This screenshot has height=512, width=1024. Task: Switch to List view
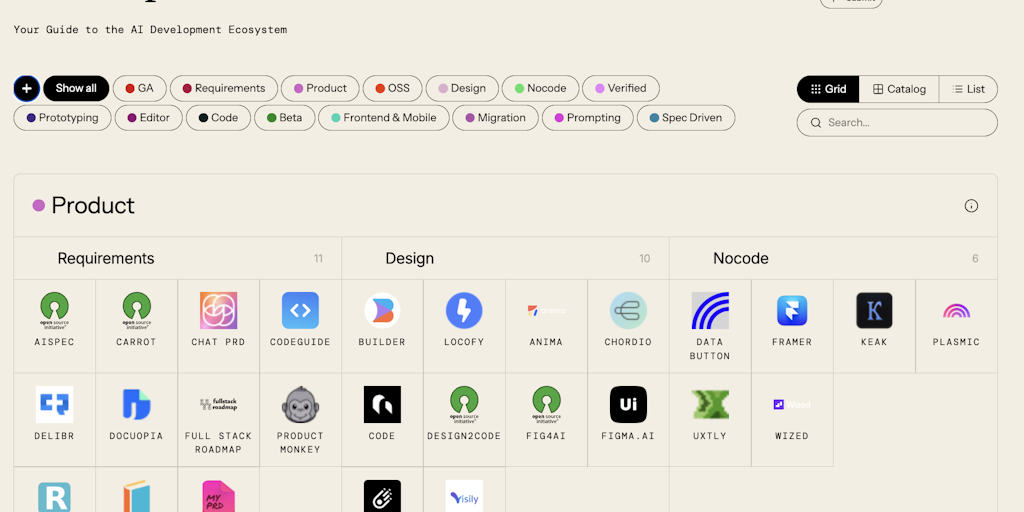pos(968,89)
